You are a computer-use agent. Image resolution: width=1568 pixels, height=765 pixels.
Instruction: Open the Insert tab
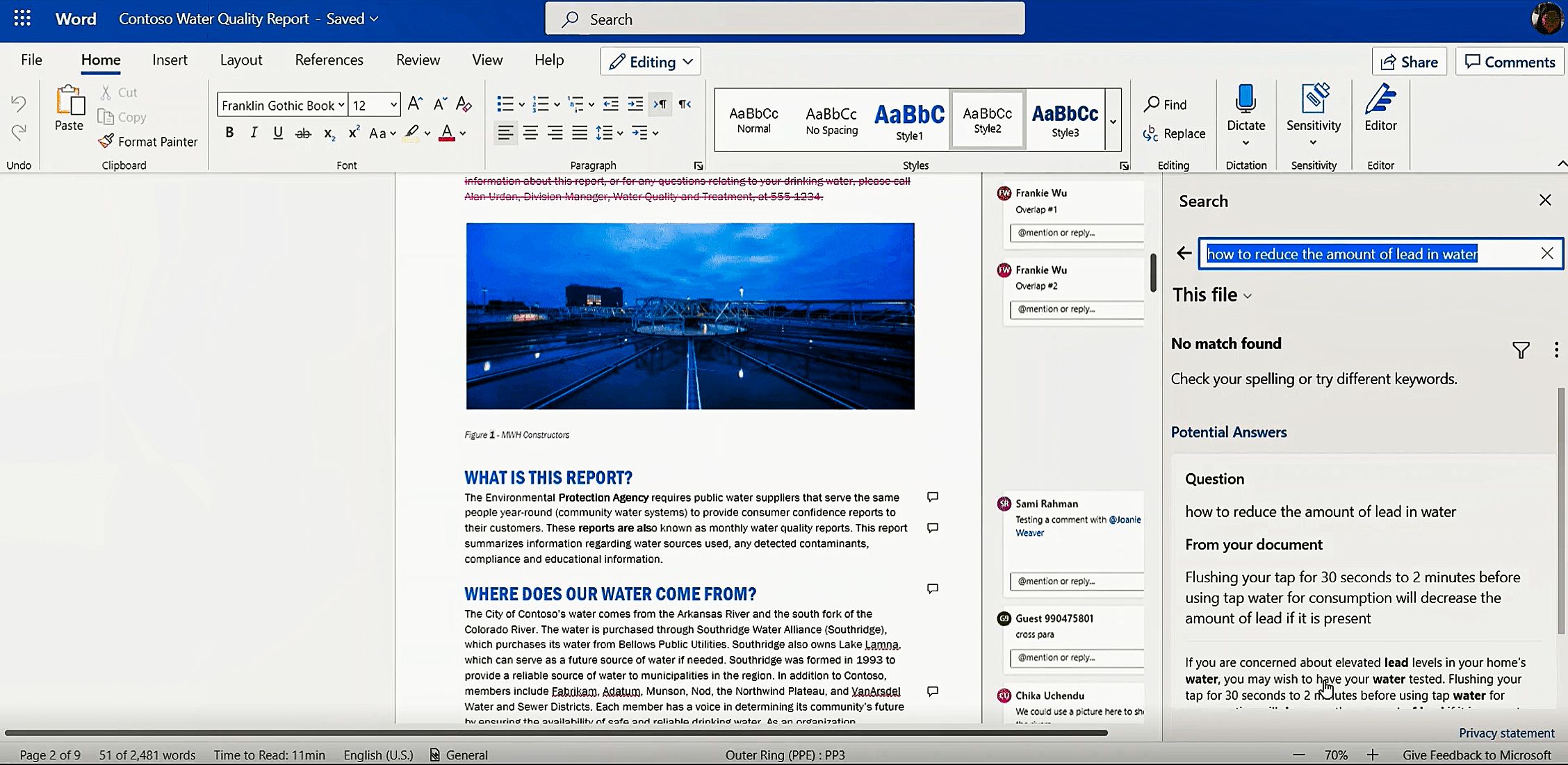click(170, 60)
